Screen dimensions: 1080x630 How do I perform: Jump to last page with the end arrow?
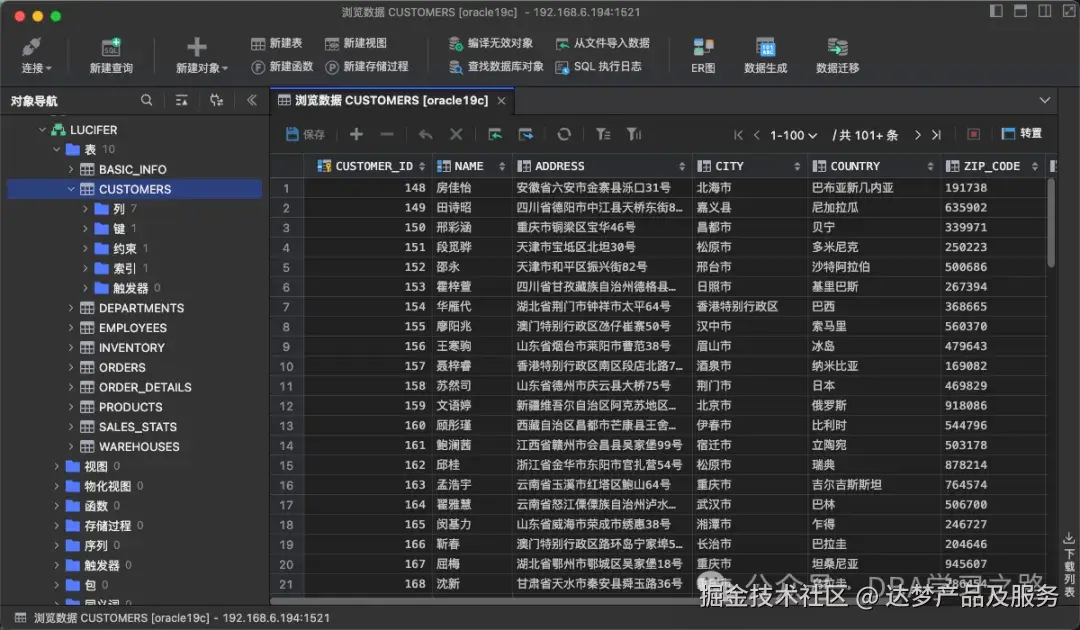click(935, 134)
